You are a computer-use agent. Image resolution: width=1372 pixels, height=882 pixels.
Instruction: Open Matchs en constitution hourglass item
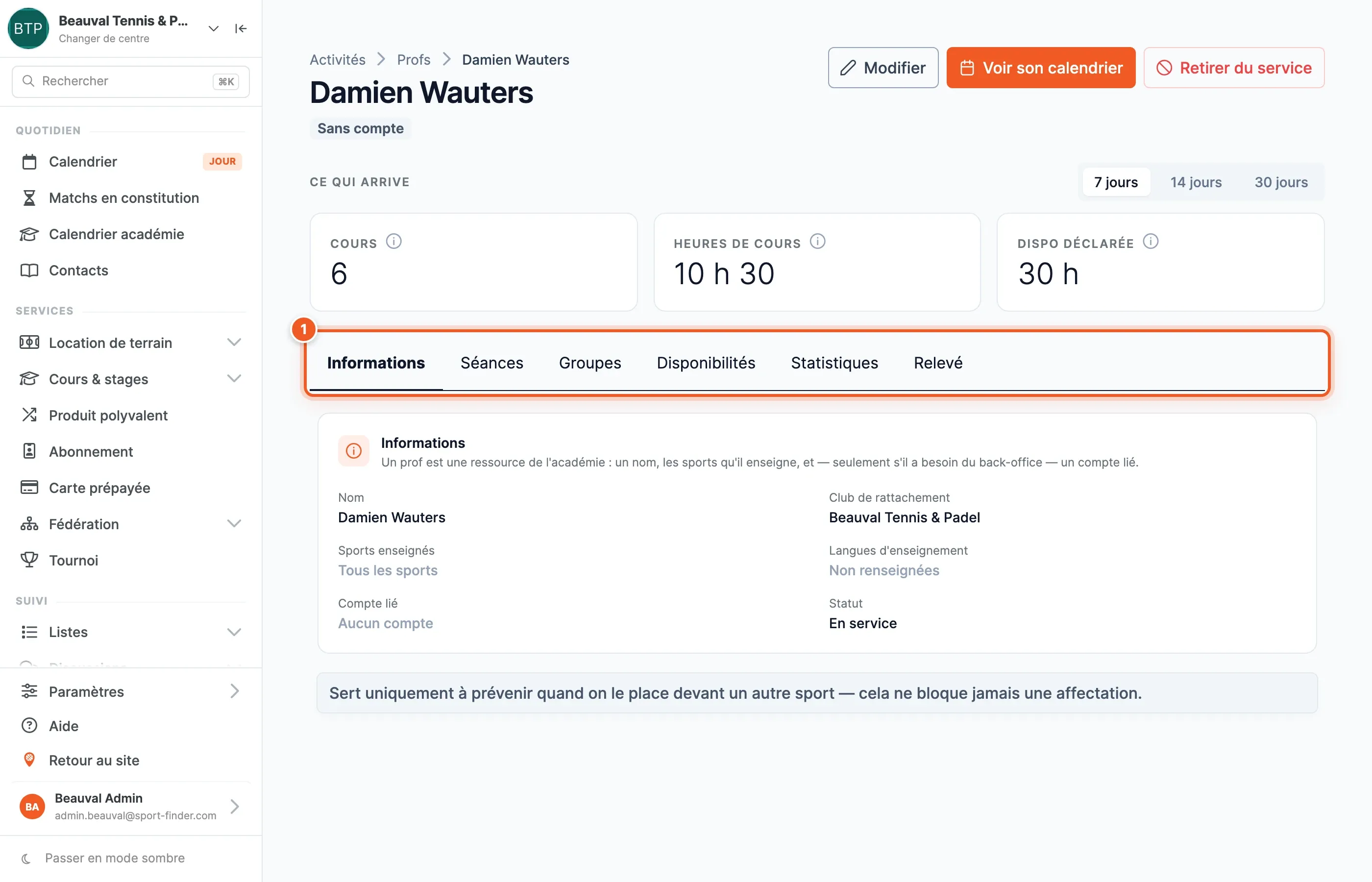click(x=130, y=197)
